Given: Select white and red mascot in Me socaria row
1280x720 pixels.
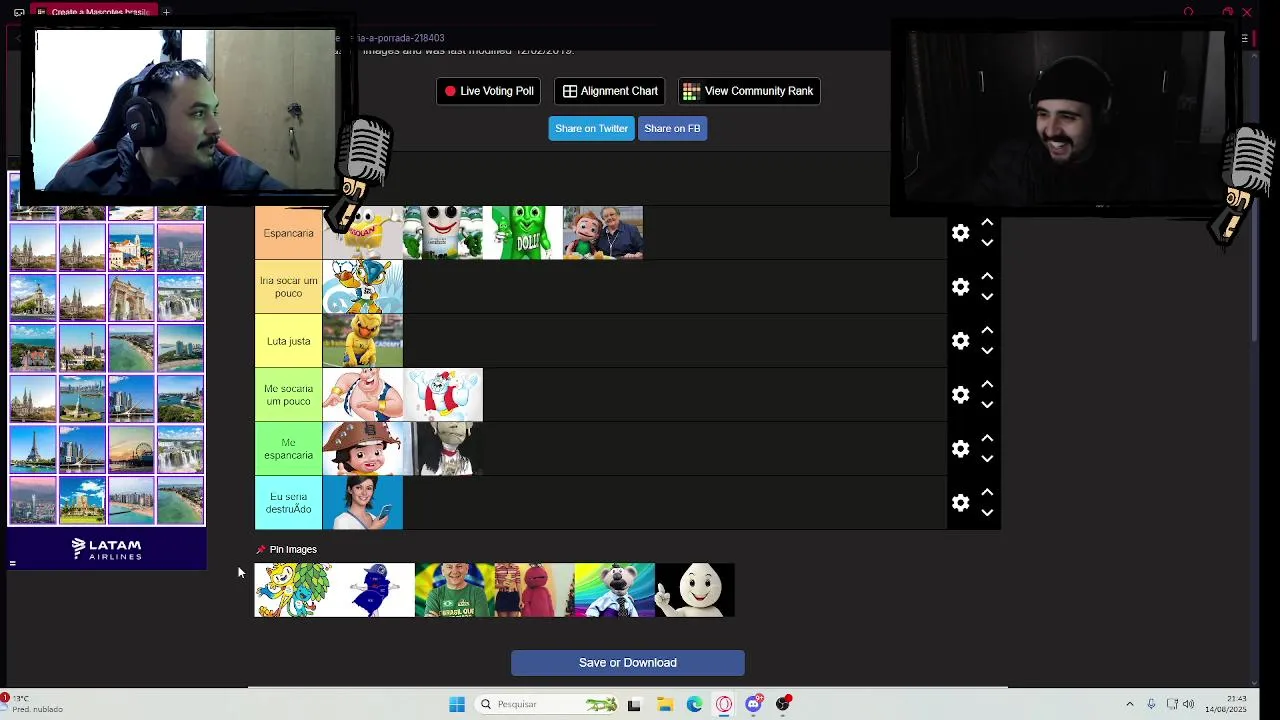Looking at the screenshot, I should coord(443,395).
